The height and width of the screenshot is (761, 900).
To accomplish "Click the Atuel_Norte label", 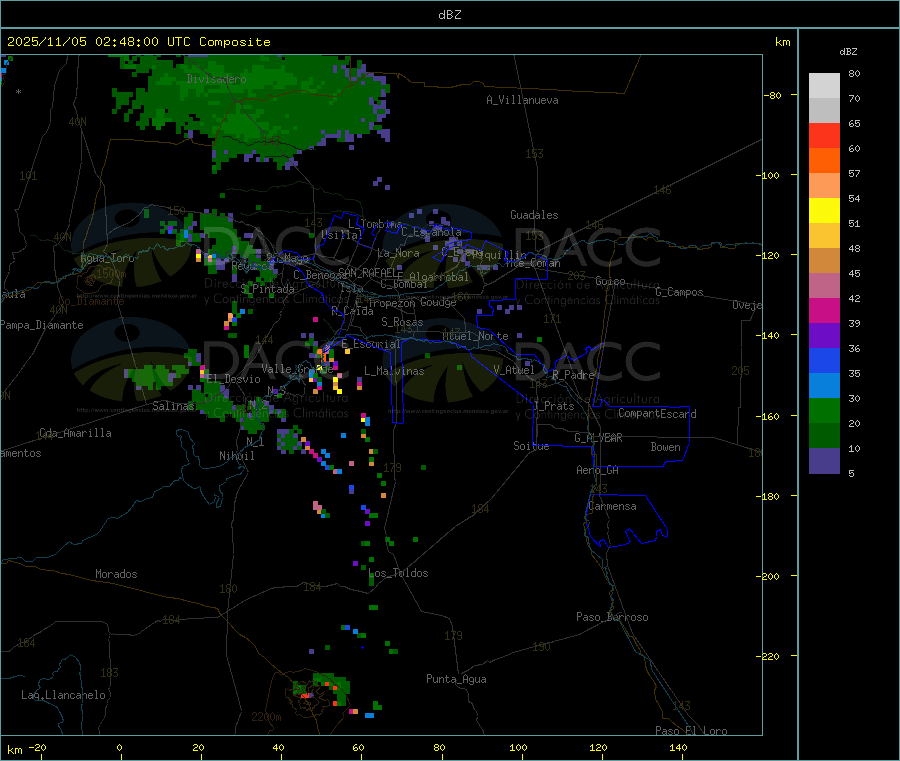I will (475, 336).
